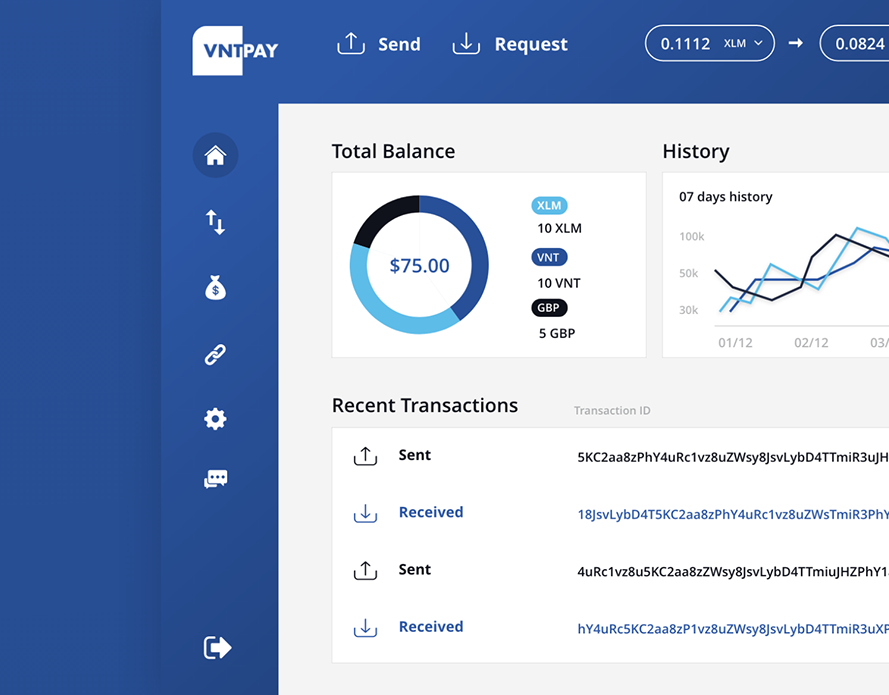Open transaction ID hY4uRc5KC2aa8zP1vz8u
The height and width of the screenshot is (695, 889).
click(x=733, y=629)
